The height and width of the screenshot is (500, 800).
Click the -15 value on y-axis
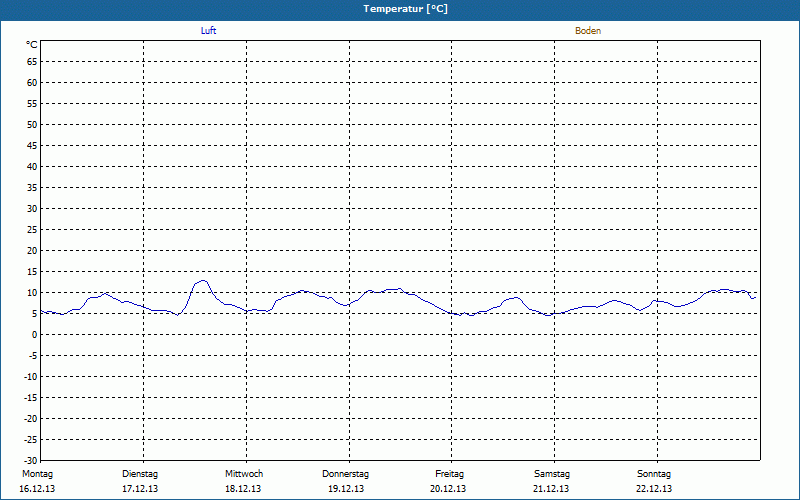click(x=30, y=397)
